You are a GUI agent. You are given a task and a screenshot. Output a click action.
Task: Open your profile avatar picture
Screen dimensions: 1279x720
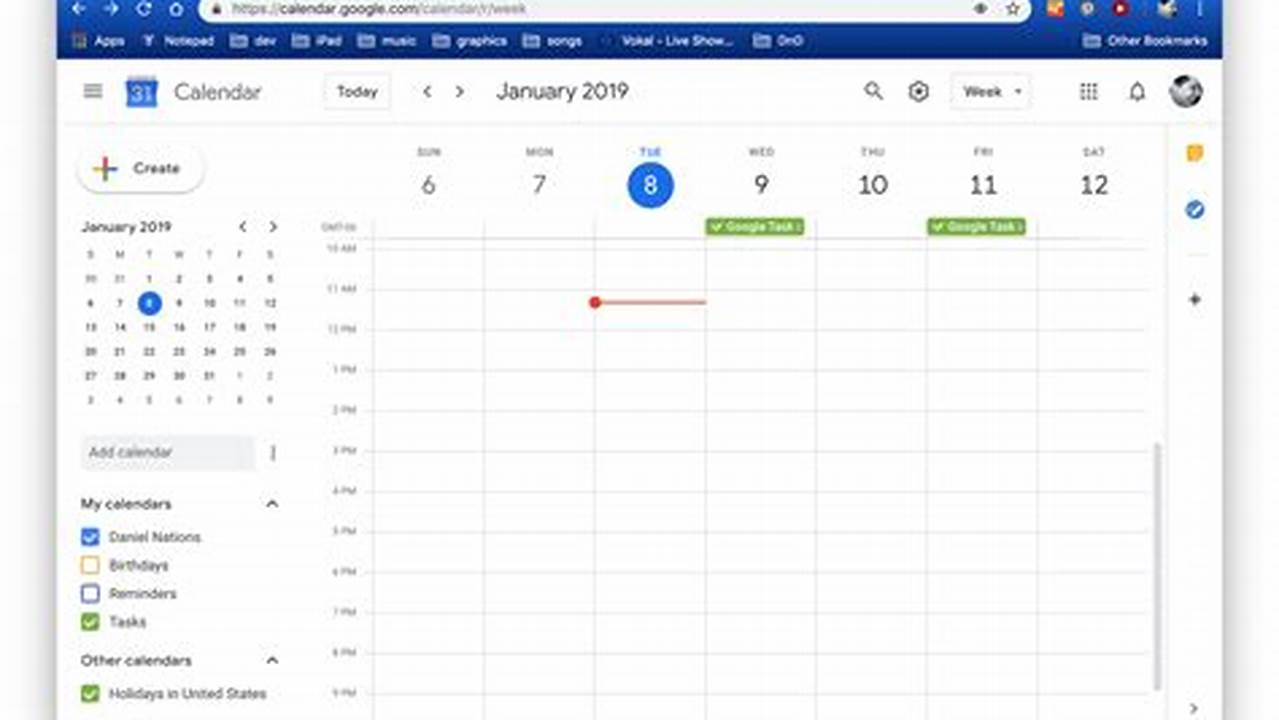point(1185,91)
